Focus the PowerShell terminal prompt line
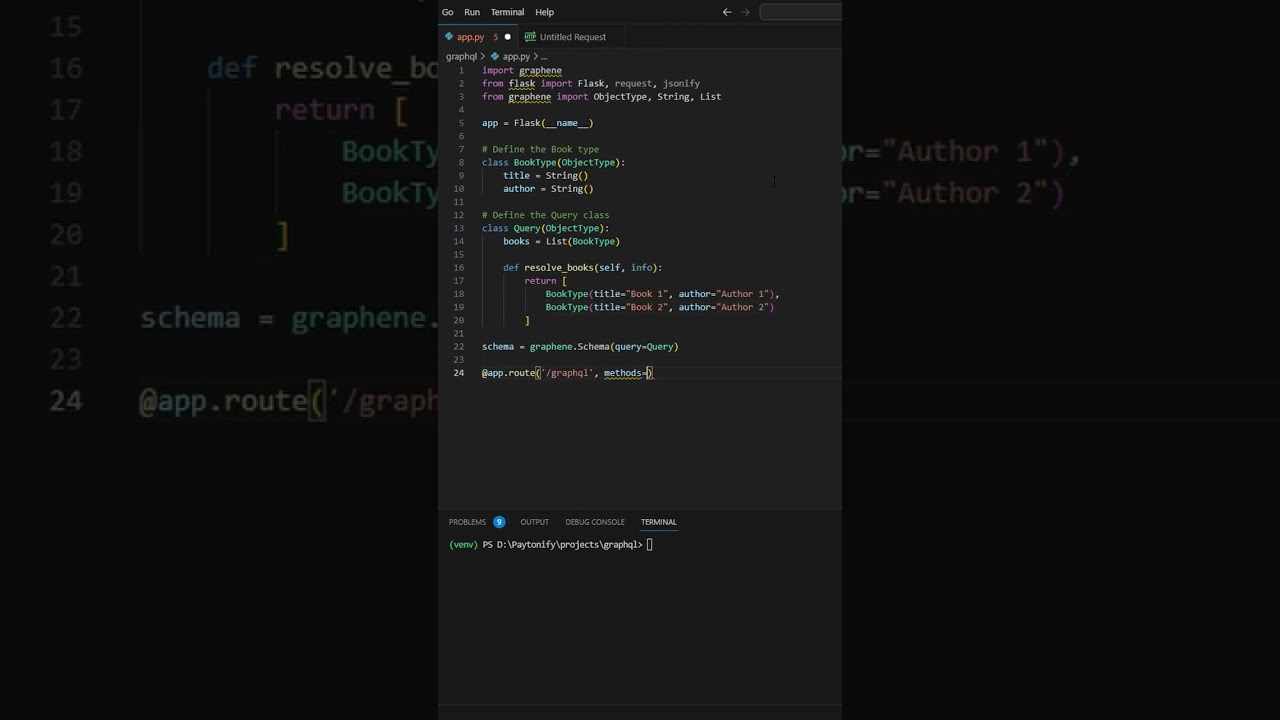This screenshot has width=1280, height=720. [x=551, y=545]
